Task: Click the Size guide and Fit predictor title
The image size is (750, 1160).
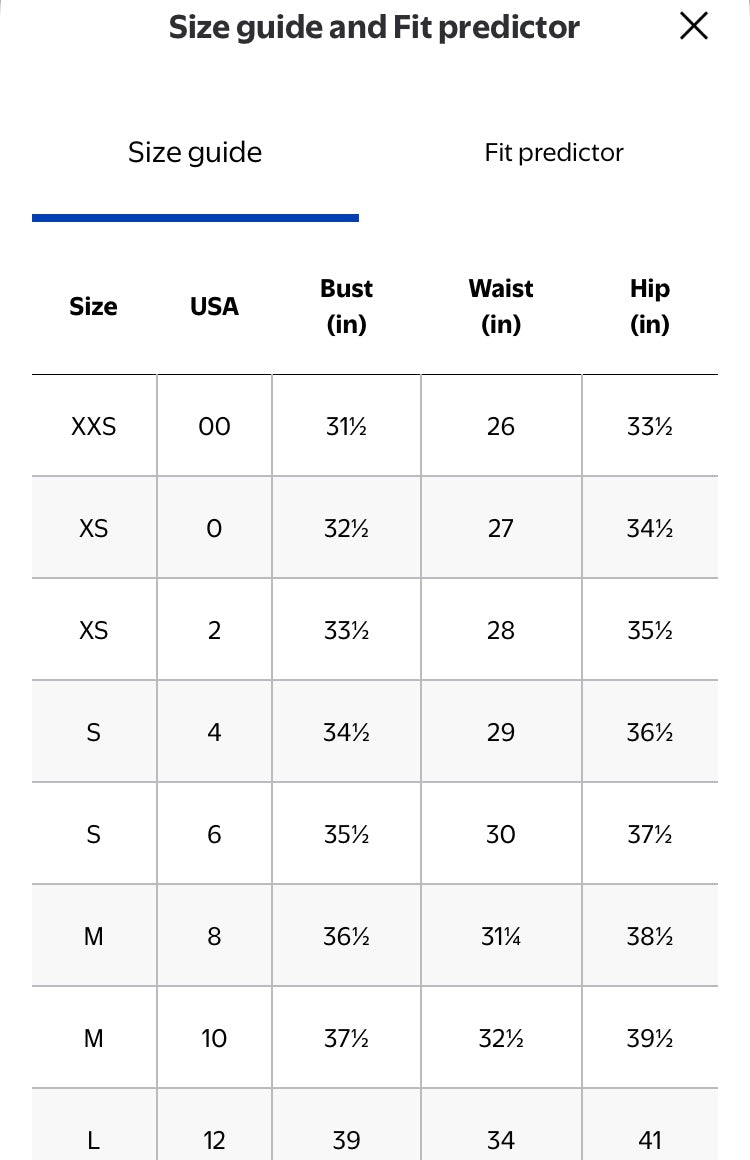Action: click(x=374, y=27)
